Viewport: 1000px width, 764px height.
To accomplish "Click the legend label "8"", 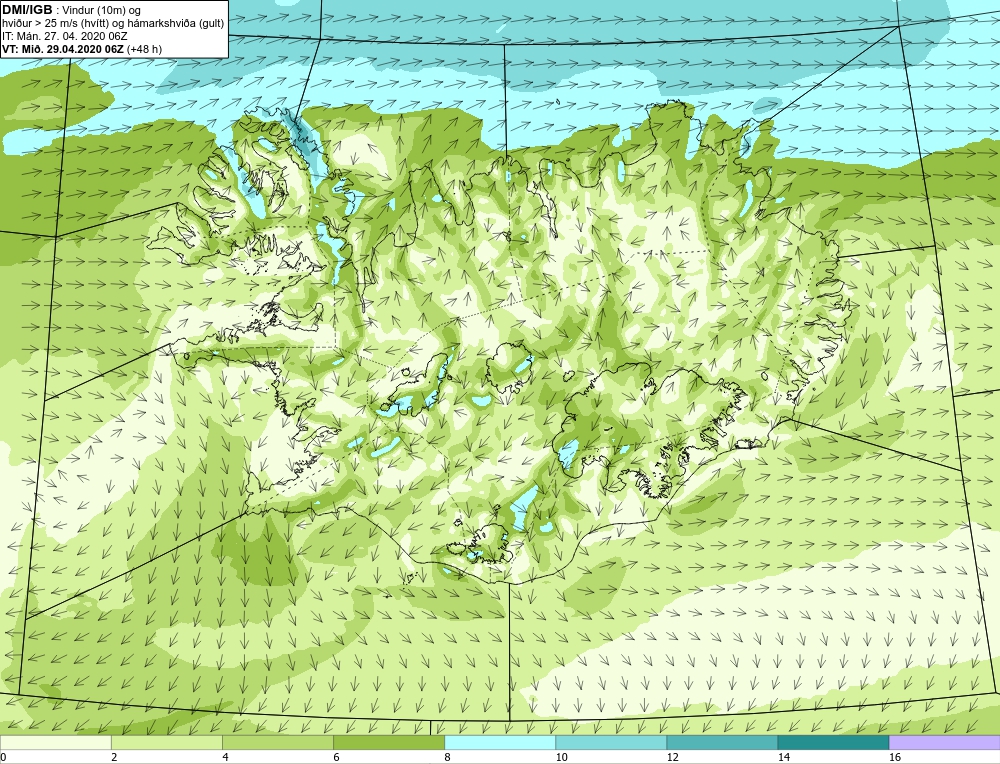I will [448, 757].
